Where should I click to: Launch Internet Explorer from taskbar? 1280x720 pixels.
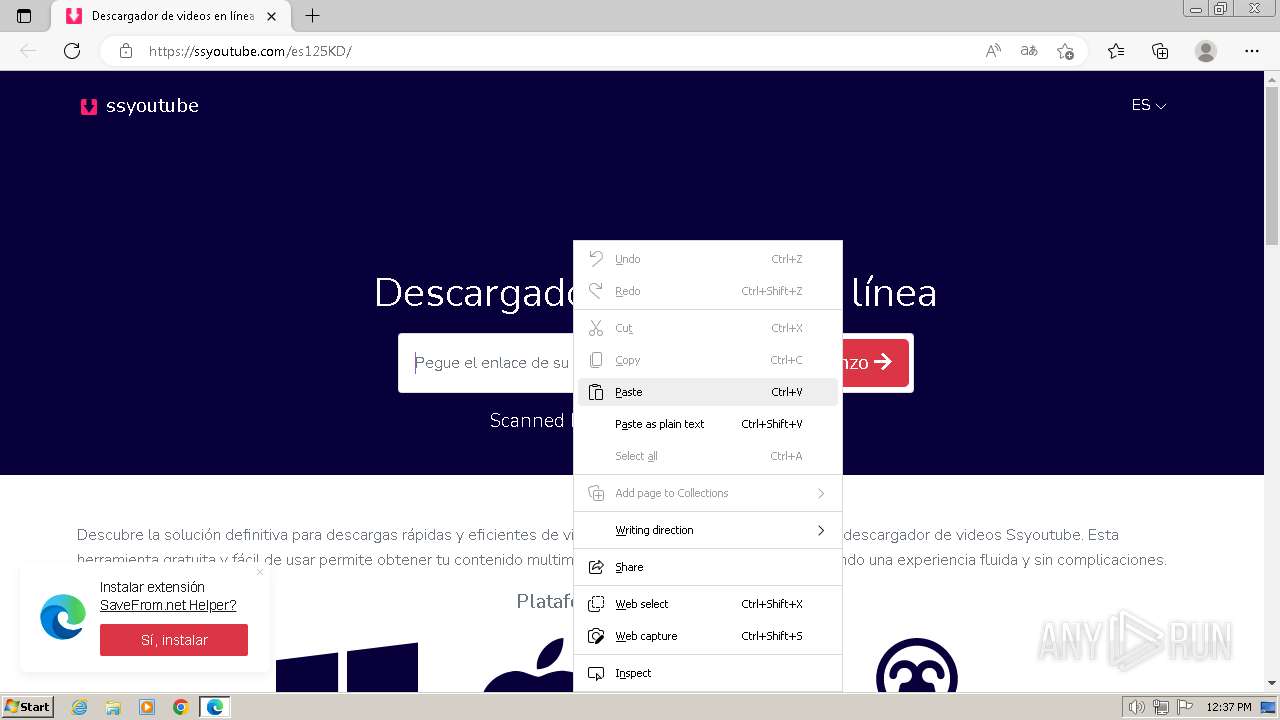click(x=80, y=707)
